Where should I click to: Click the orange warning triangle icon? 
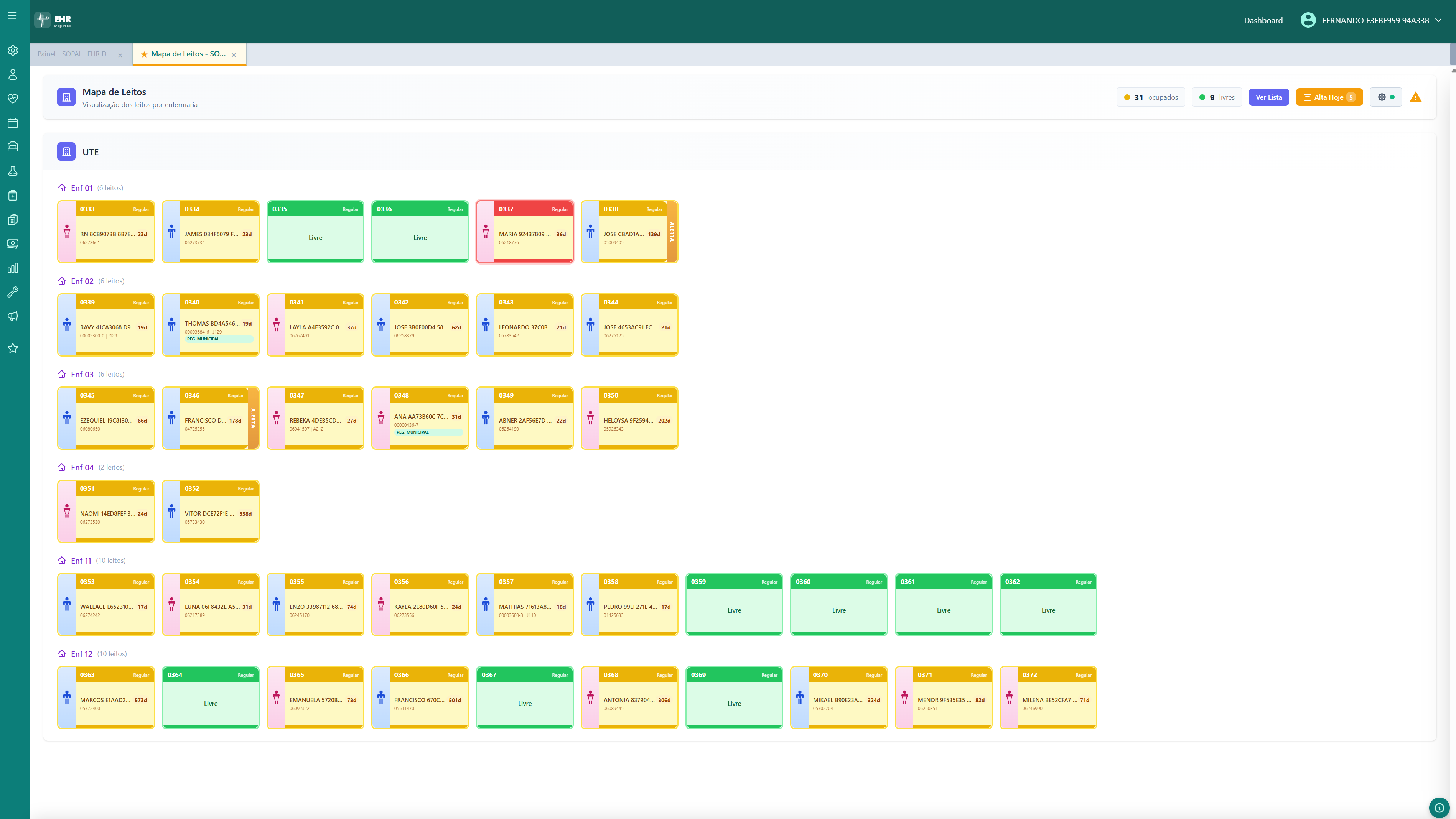(1415, 97)
